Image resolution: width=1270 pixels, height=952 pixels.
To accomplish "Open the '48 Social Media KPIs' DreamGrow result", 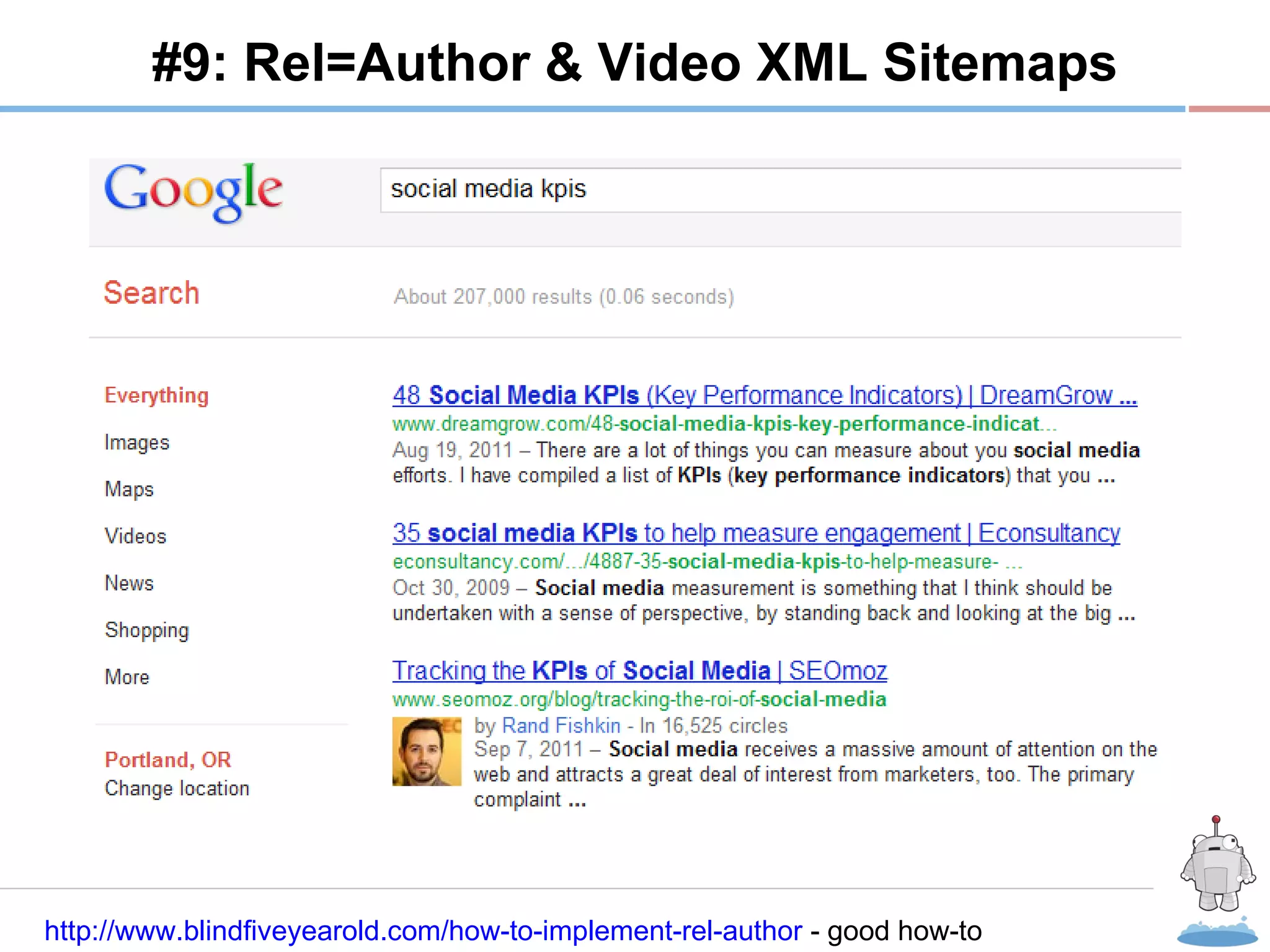I will [765, 395].
